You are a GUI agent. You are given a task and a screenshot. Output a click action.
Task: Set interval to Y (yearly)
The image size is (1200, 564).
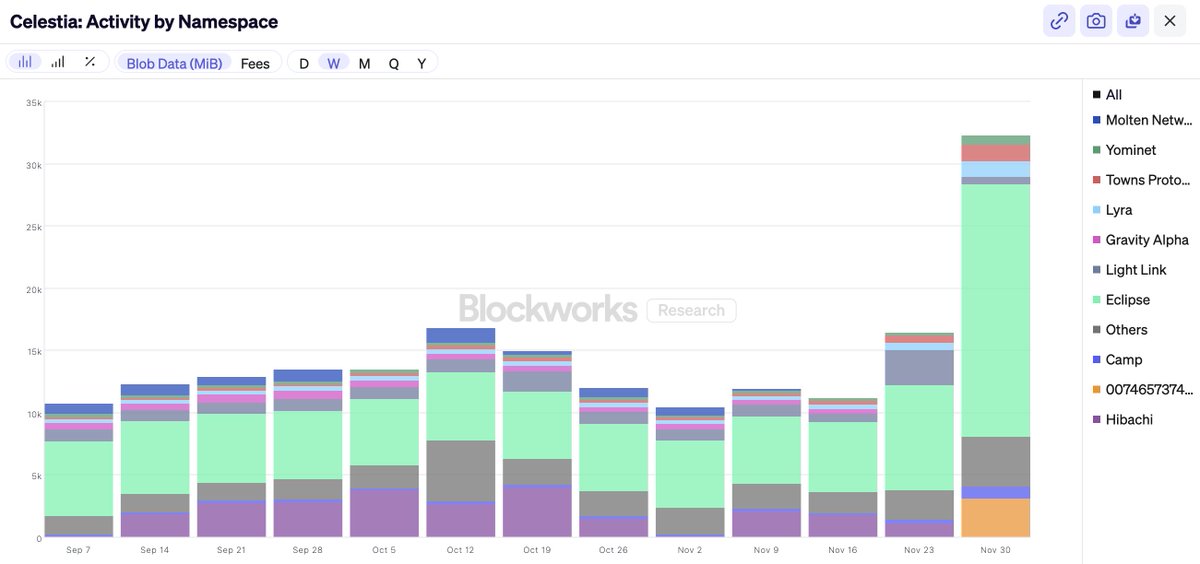click(422, 63)
